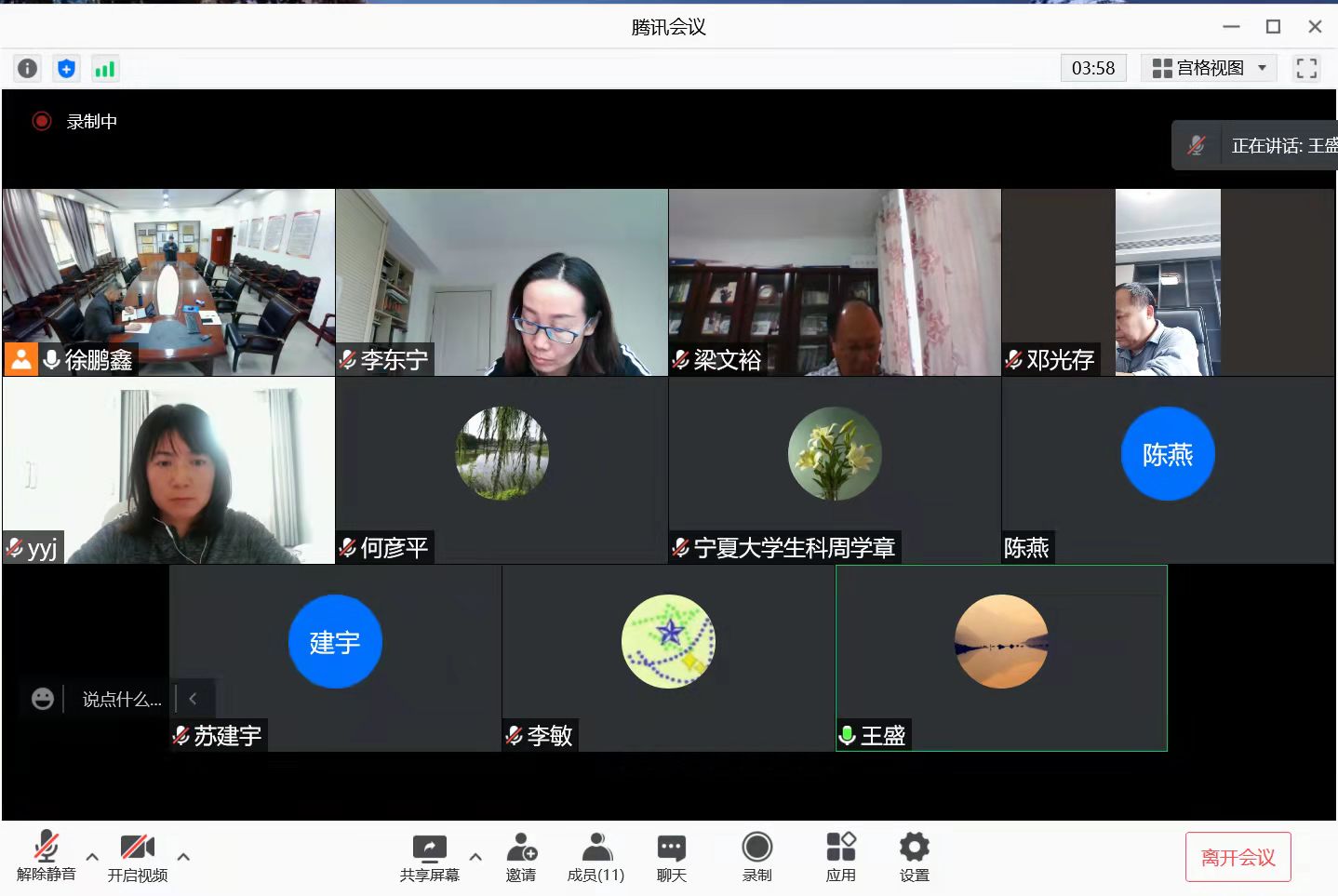This screenshot has width=1338, height=896.
Task: Click Leave Meeting (离开会议) button
Action: click(x=1238, y=857)
